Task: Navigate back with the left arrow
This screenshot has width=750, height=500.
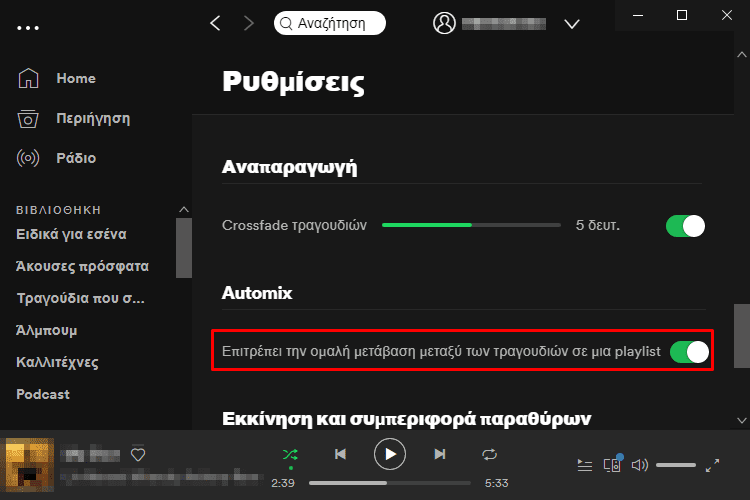Action: tap(215, 23)
